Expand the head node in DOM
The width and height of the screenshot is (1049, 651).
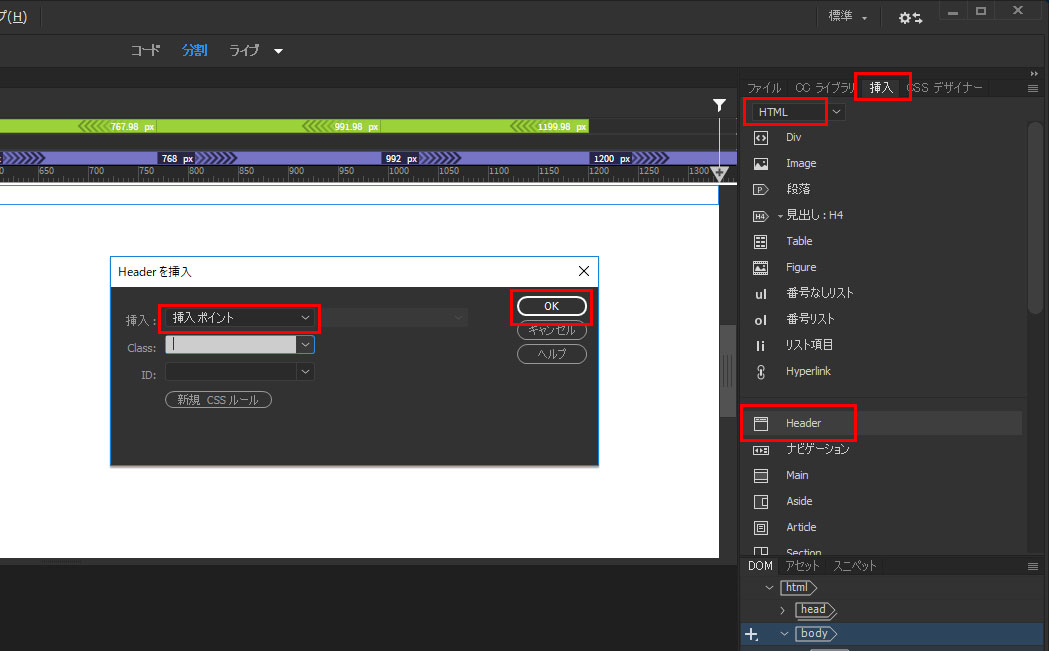782,610
